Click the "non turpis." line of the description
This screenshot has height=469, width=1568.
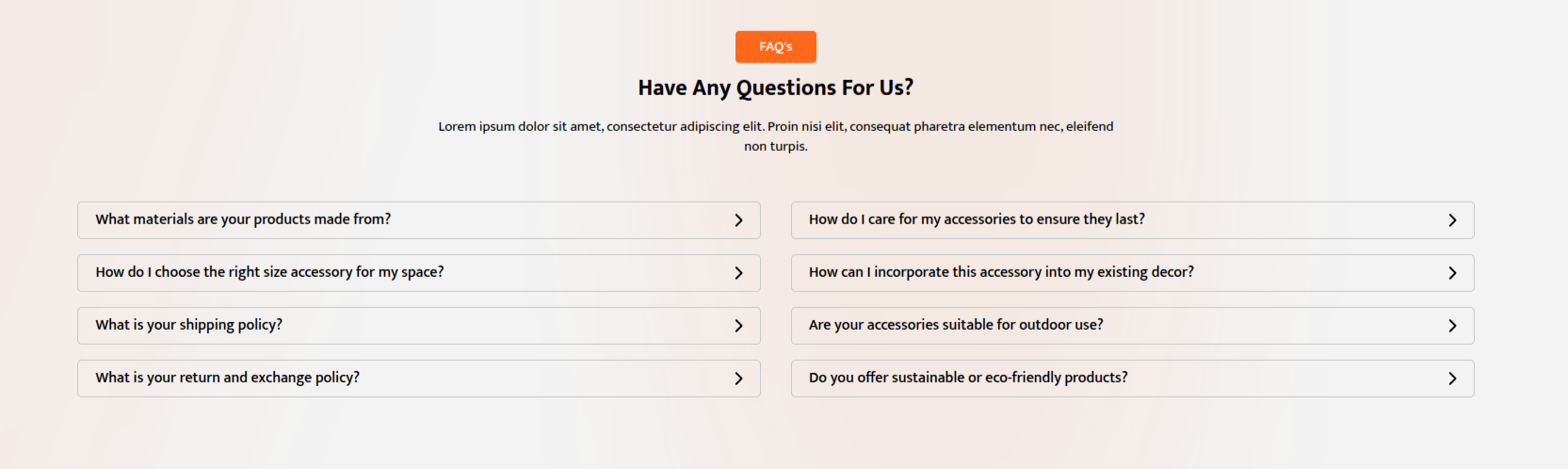775,146
